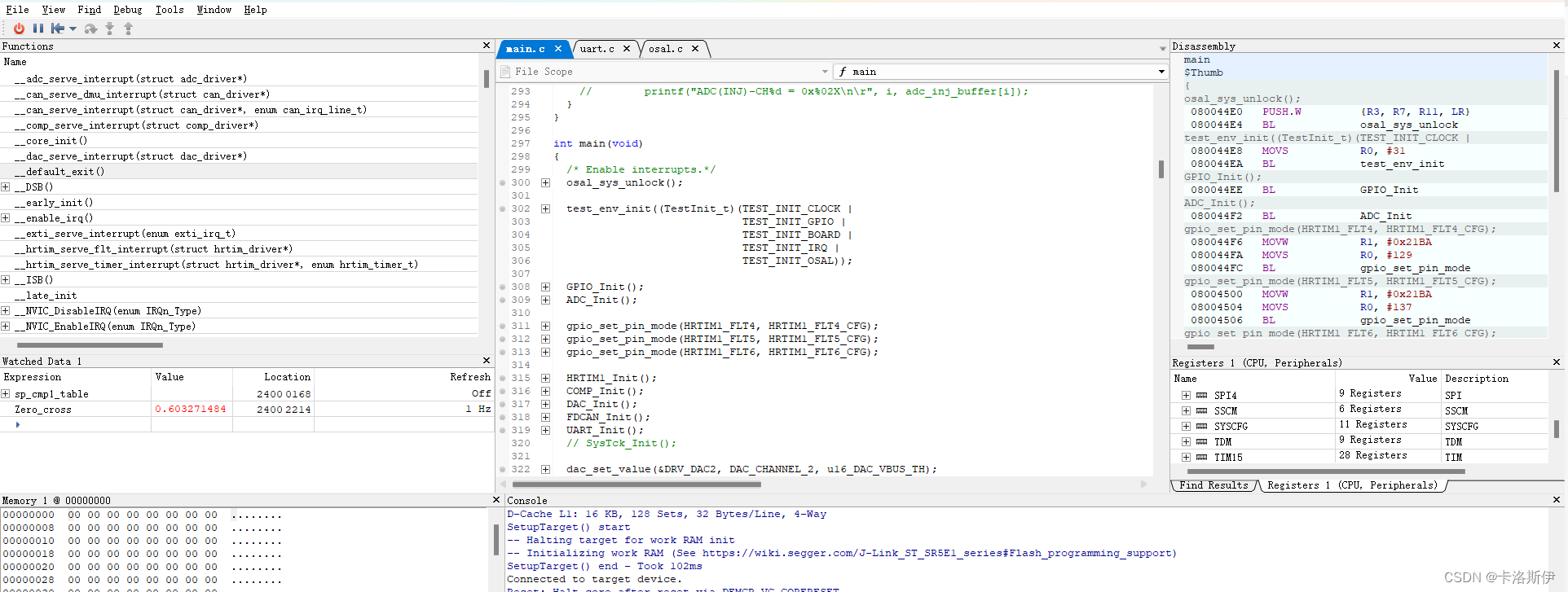The height and width of the screenshot is (592, 1568).
Task: Close the Disassembly panel
Action: point(1556,46)
